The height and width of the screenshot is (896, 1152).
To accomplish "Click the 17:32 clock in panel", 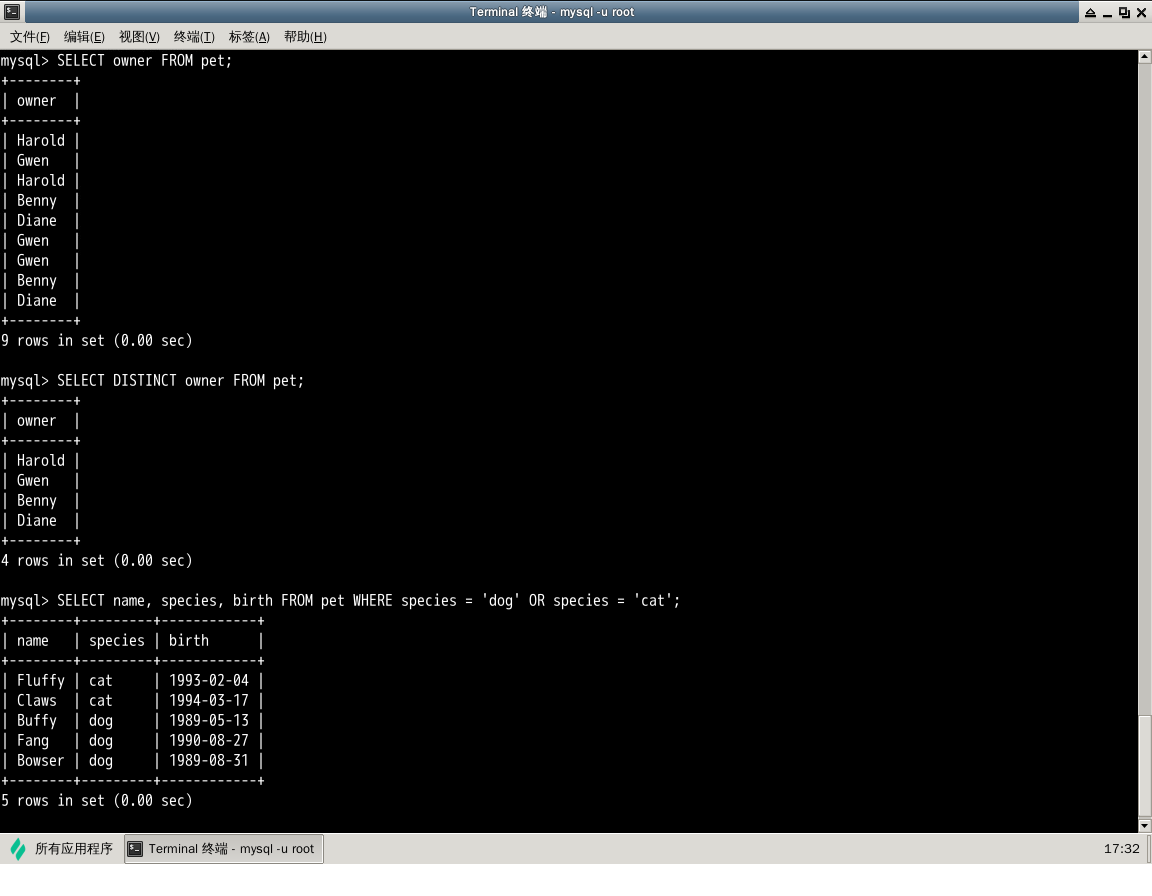I will [x=1121, y=849].
